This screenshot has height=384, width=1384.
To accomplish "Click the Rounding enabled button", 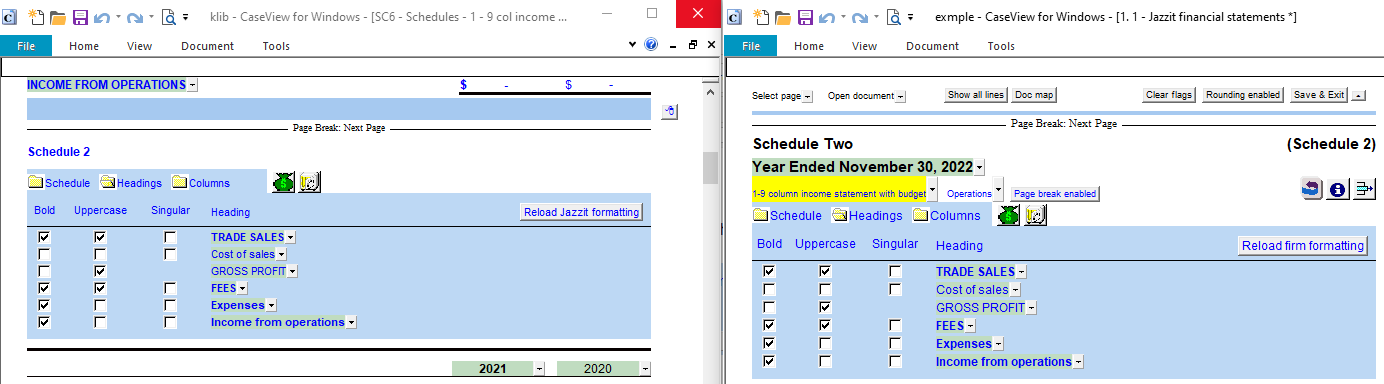I will [x=1243, y=95].
